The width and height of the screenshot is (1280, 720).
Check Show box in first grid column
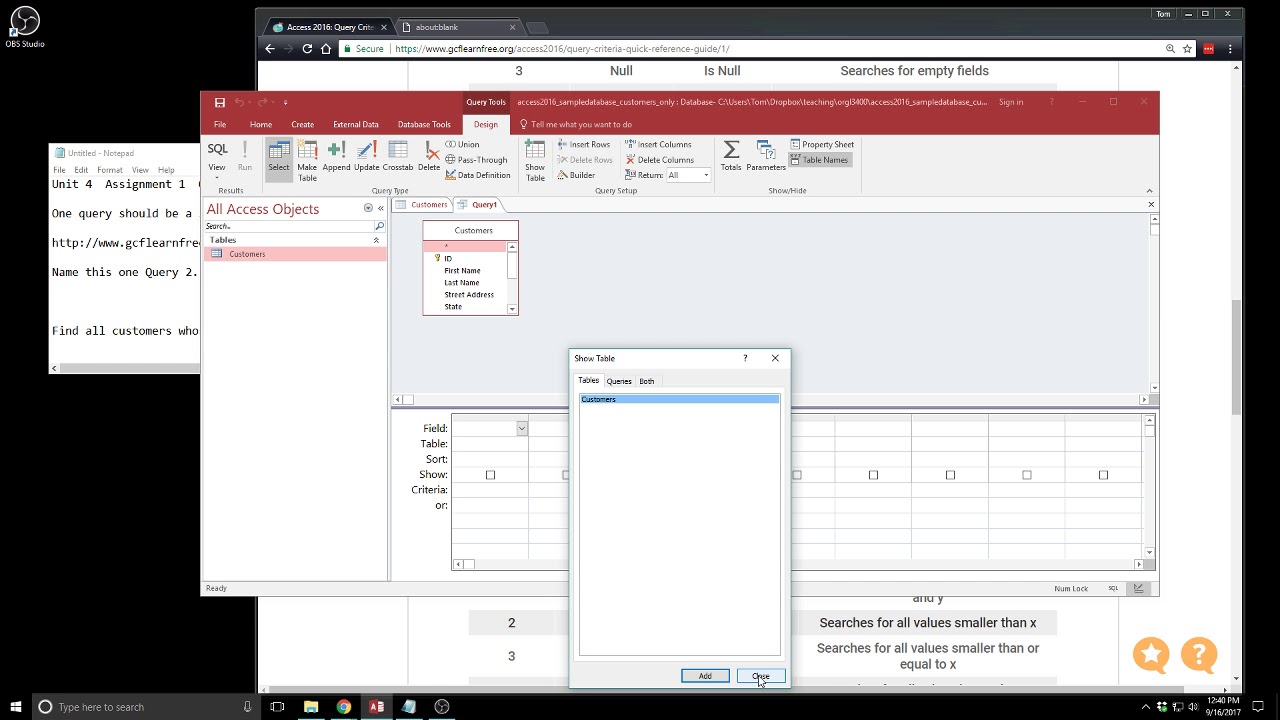coord(490,475)
